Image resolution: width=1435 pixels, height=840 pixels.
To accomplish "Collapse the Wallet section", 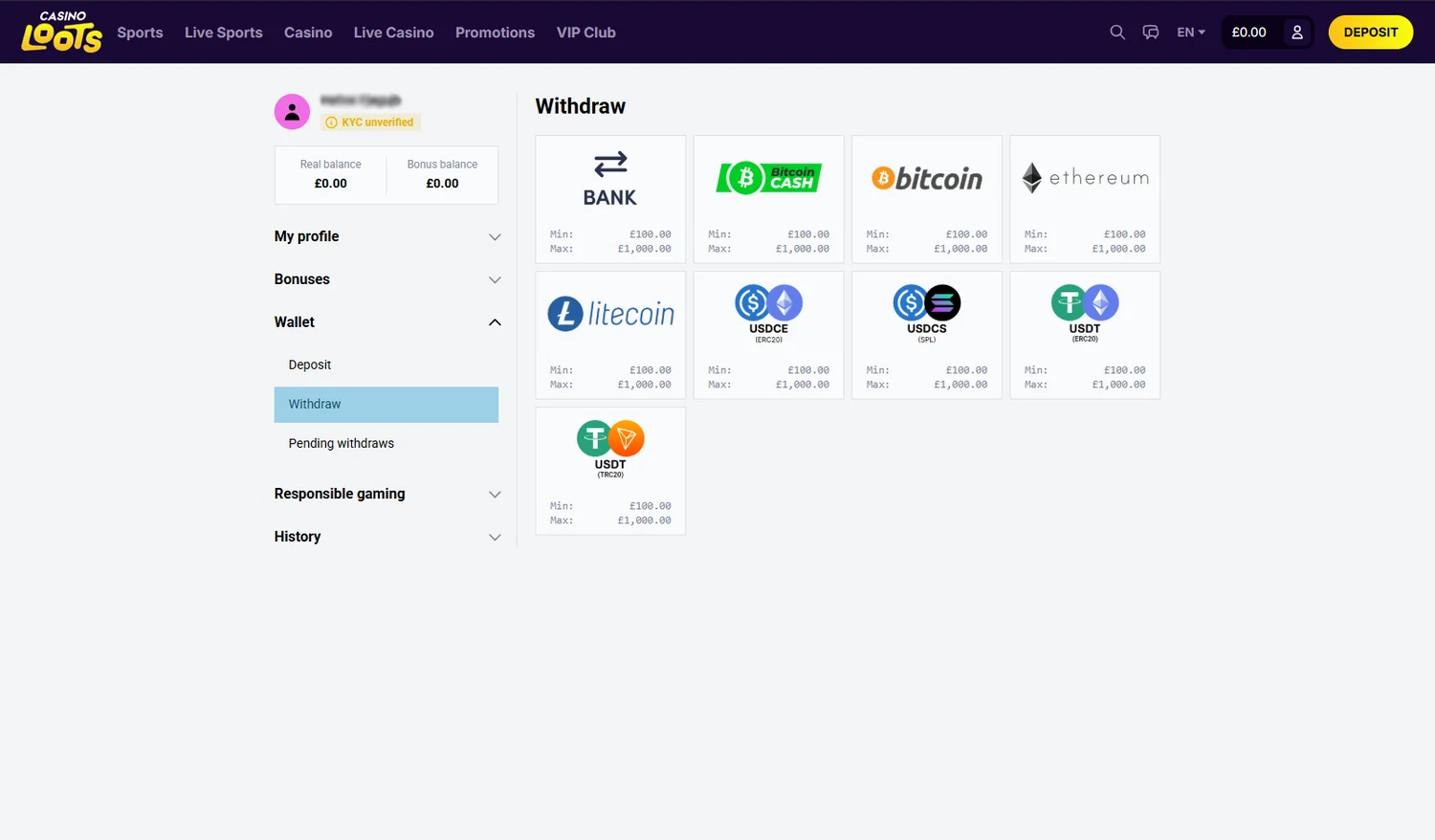I will pos(387,322).
